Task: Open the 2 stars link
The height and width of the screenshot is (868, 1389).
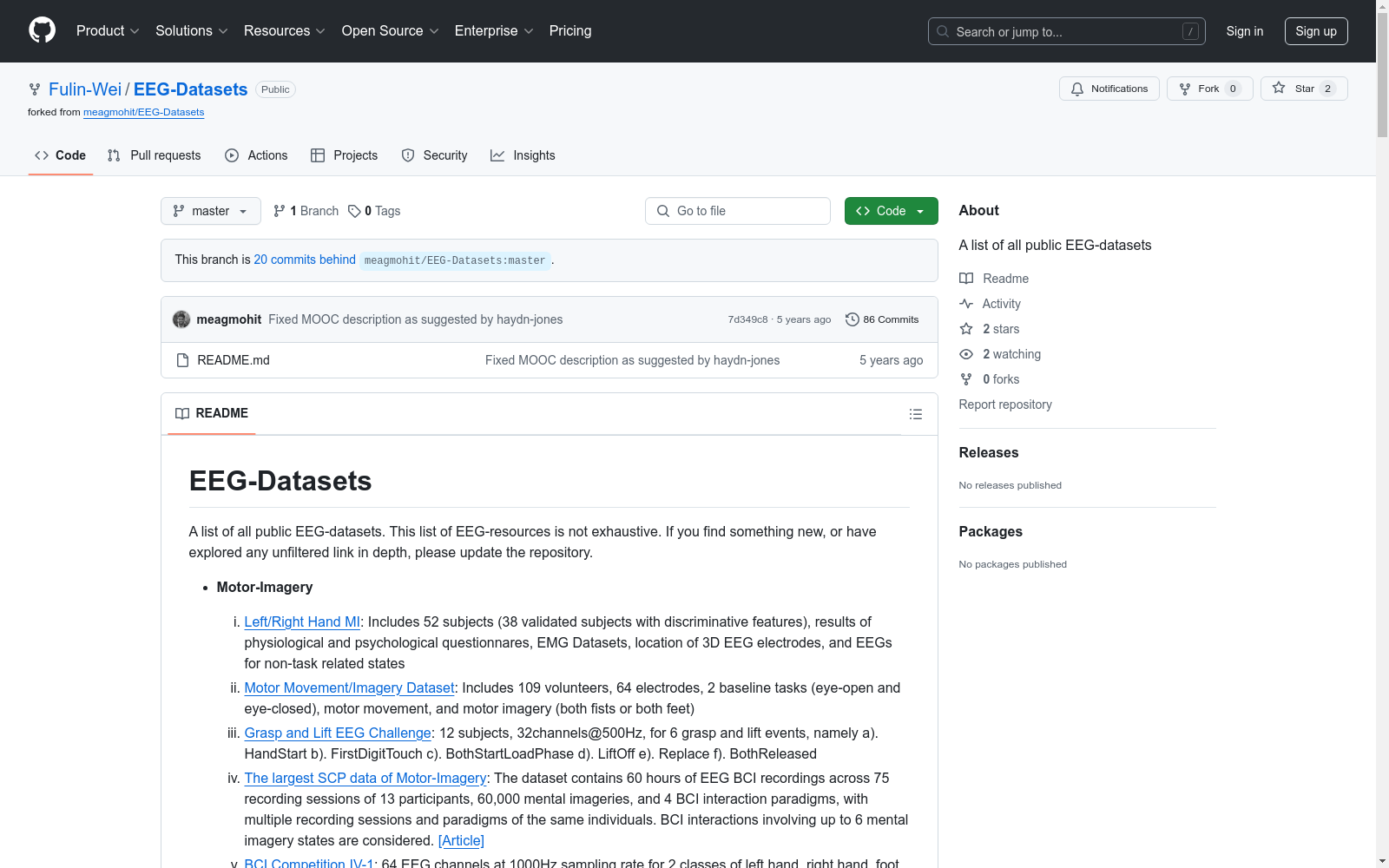Action: click(990, 329)
